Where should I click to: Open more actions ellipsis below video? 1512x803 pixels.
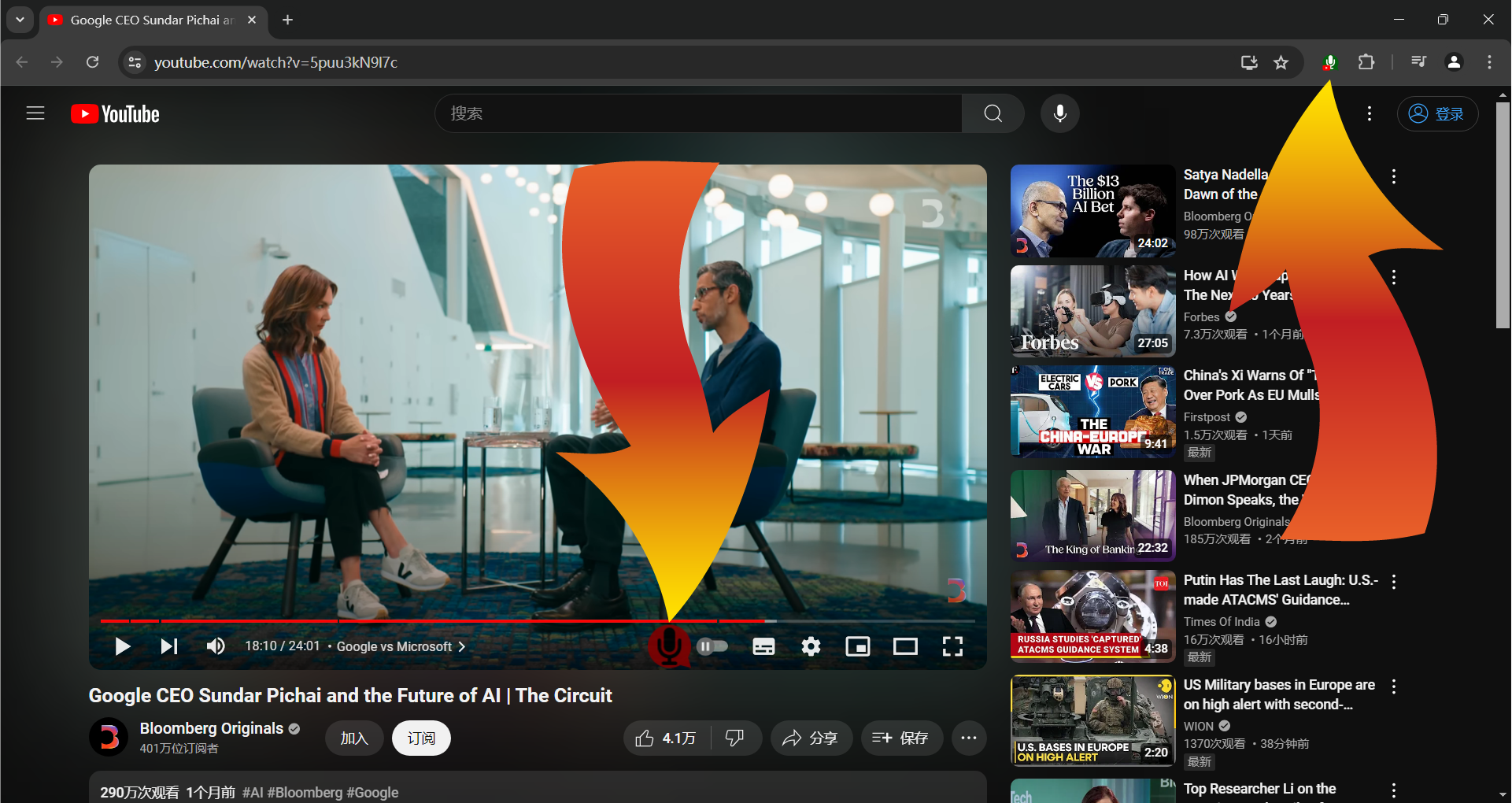click(x=969, y=738)
